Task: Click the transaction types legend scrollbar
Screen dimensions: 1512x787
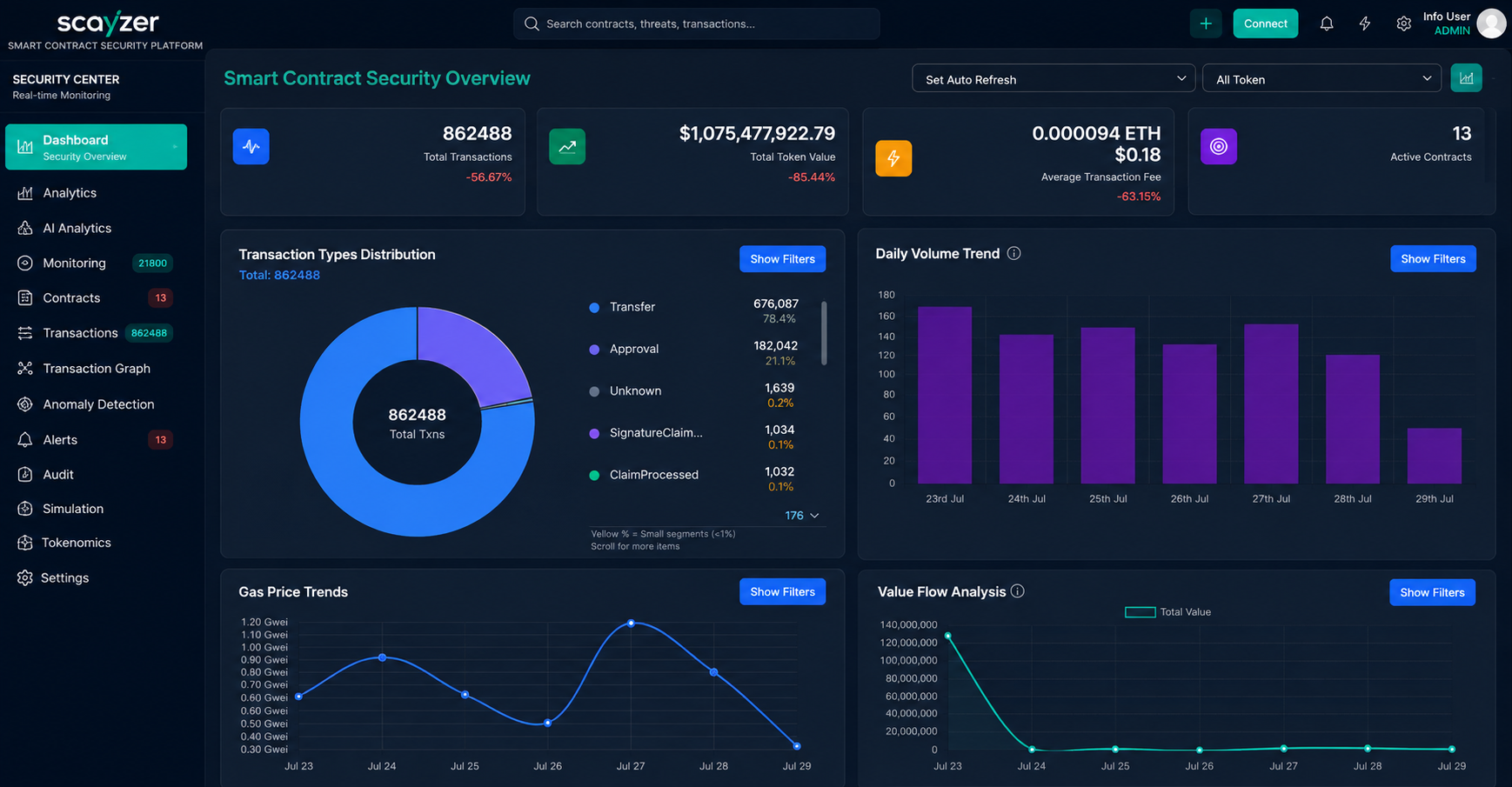Action: click(x=824, y=333)
